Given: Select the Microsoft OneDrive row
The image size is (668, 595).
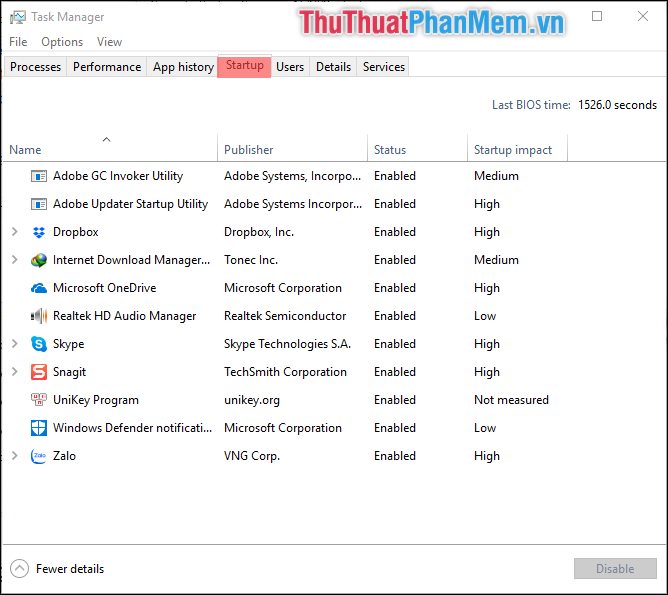Looking at the screenshot, I should [334, 288].
